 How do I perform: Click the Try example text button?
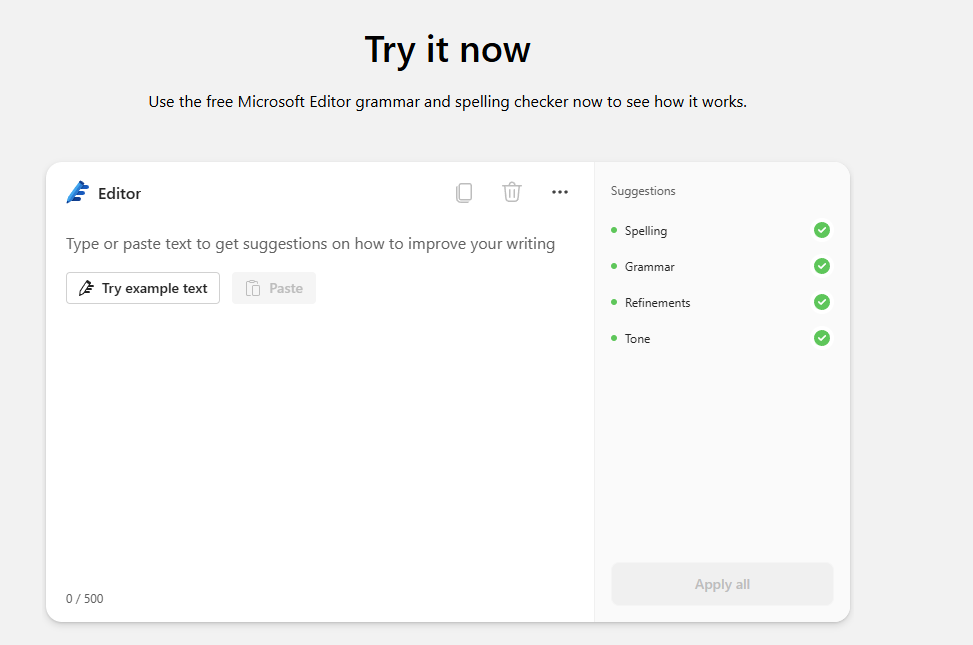[x=143, y=288]
